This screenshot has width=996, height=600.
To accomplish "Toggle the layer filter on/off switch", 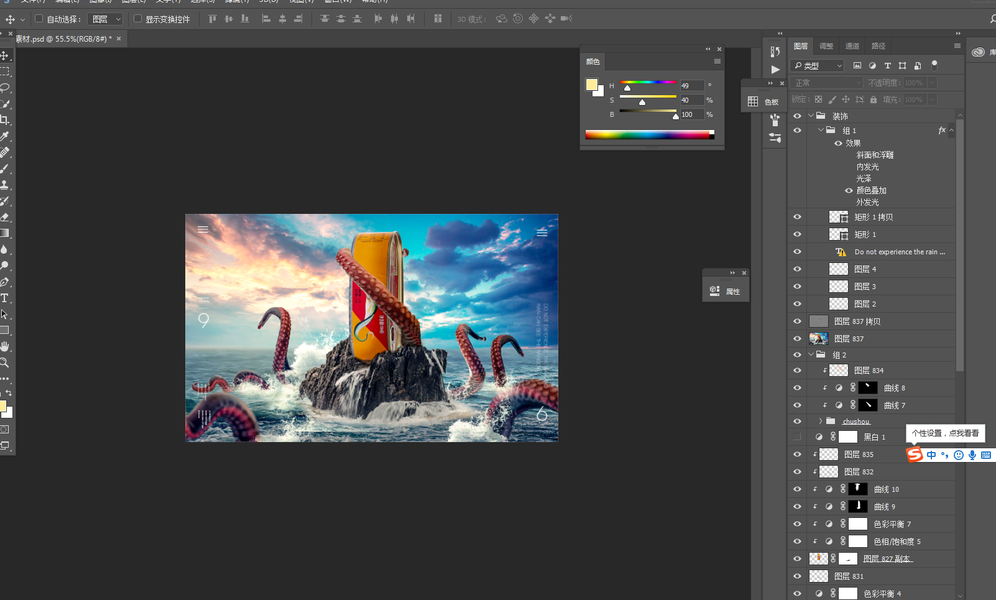I will [934, 65].
